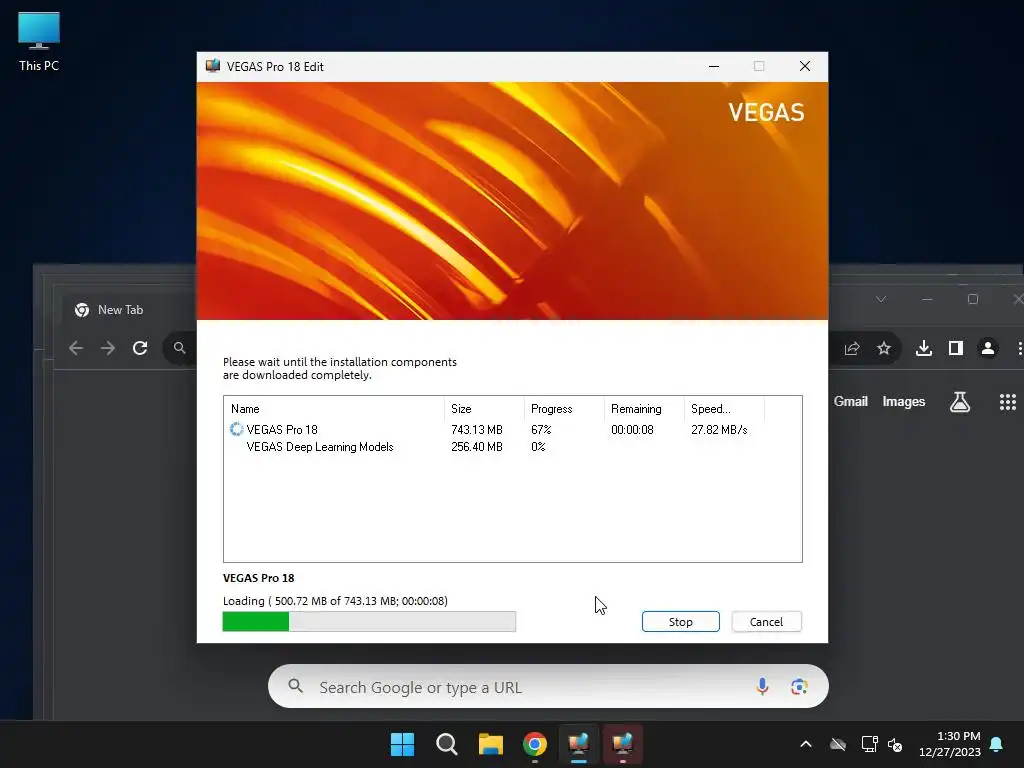Click the 27.82 MB/s speed value
Image resolution: width=1024 pixels, height=768 pixels.
(719, 430)
